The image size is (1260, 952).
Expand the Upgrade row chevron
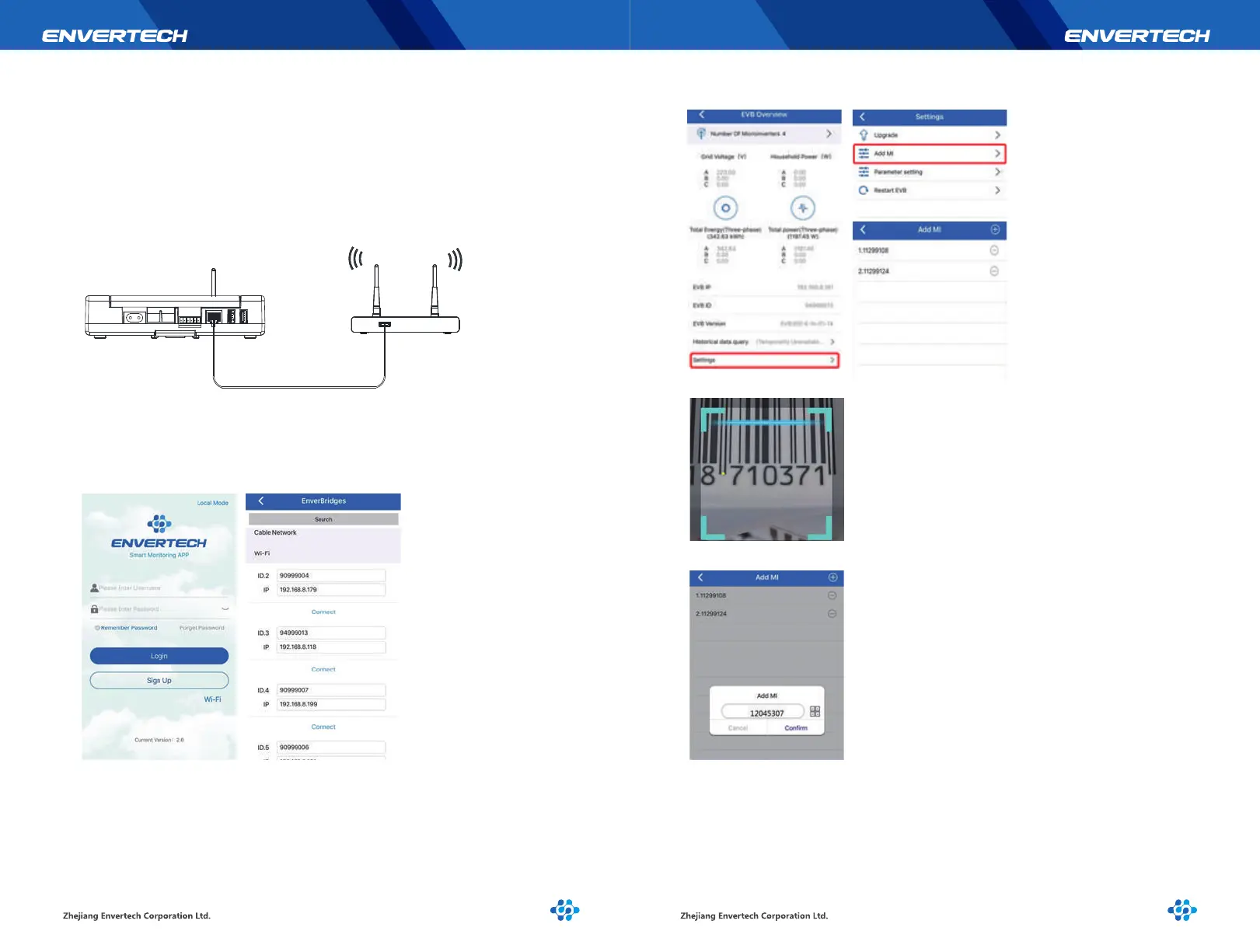tap(997, 135)
